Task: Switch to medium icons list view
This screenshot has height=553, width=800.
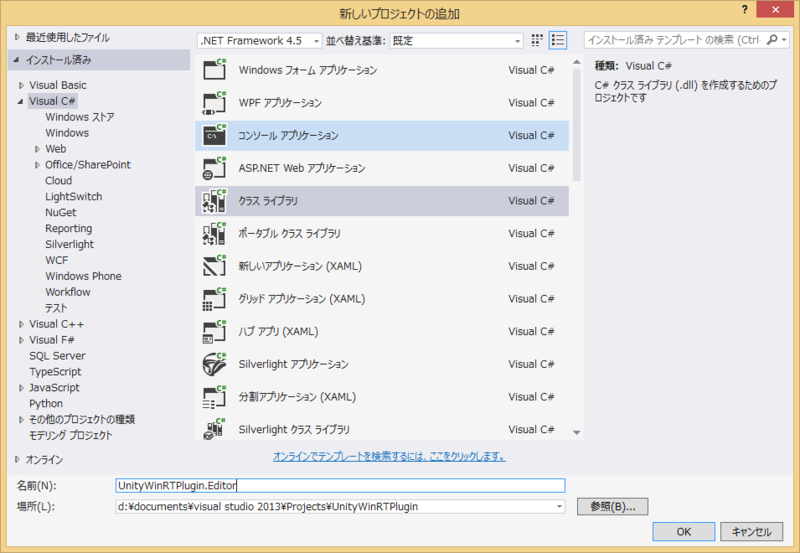Action: pyautogui.click(x=558, y=40)
